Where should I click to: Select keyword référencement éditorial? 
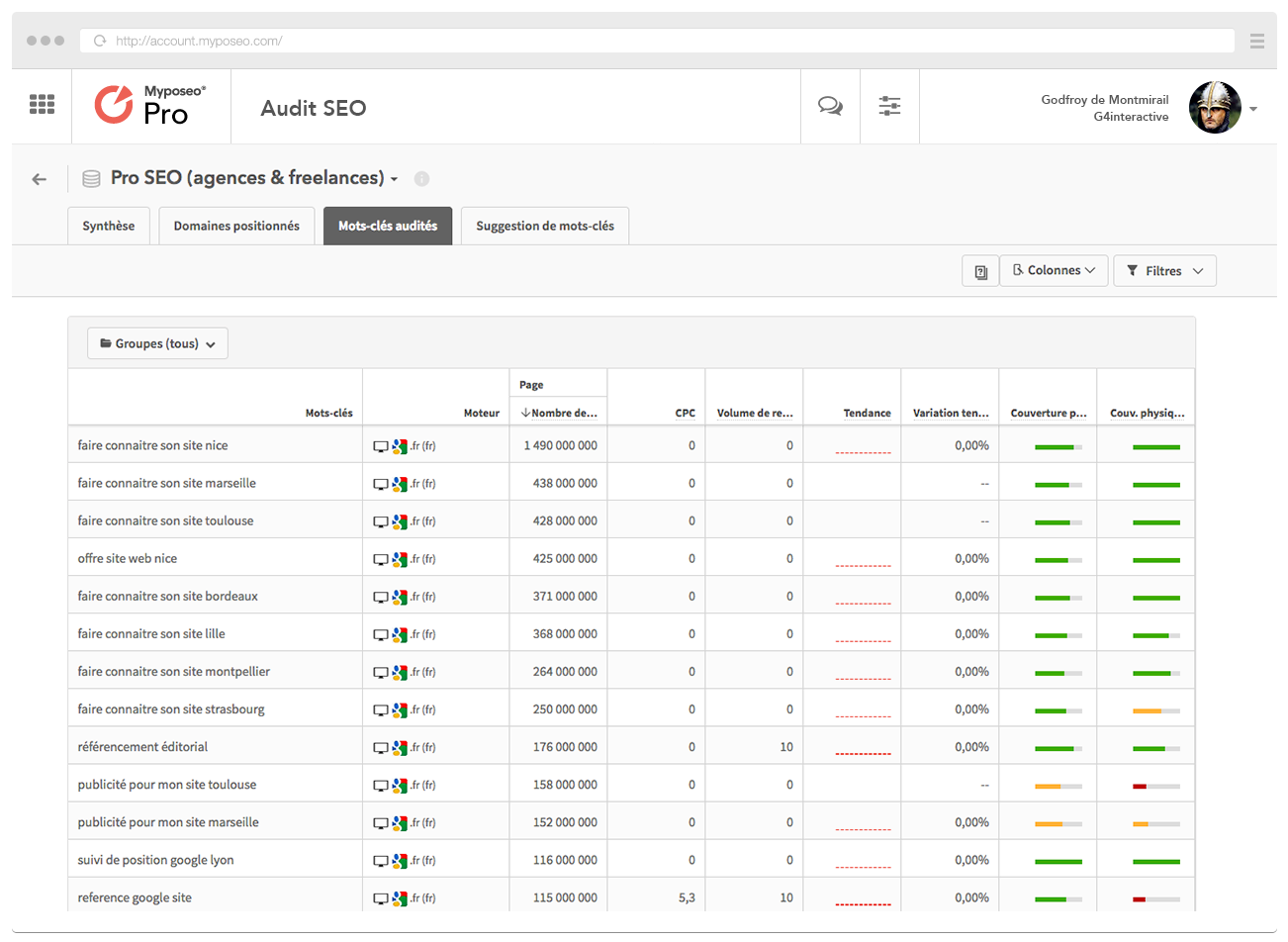click(x=142, y=746)
